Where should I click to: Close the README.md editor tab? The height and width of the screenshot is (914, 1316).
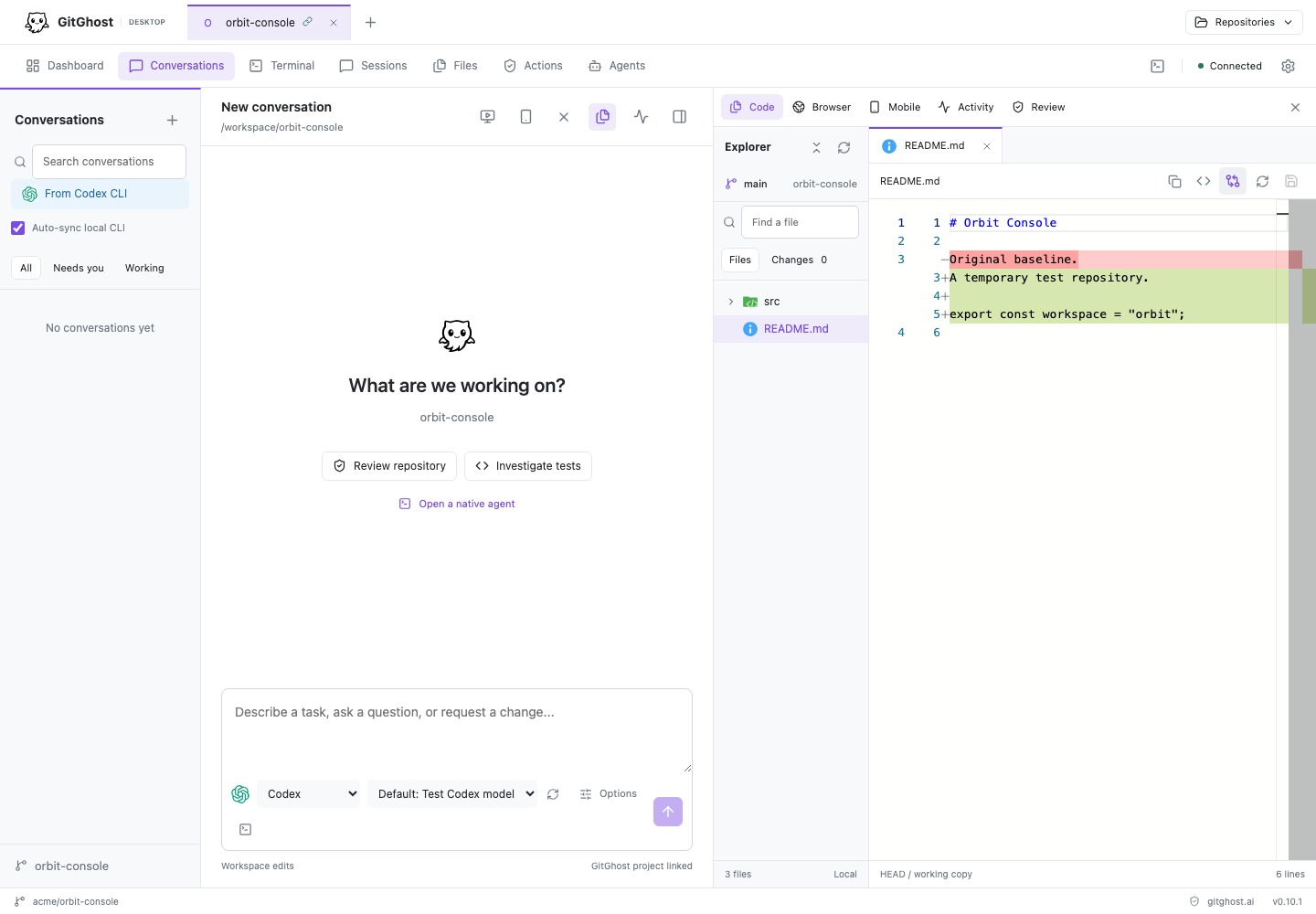(x=987, y=146)
